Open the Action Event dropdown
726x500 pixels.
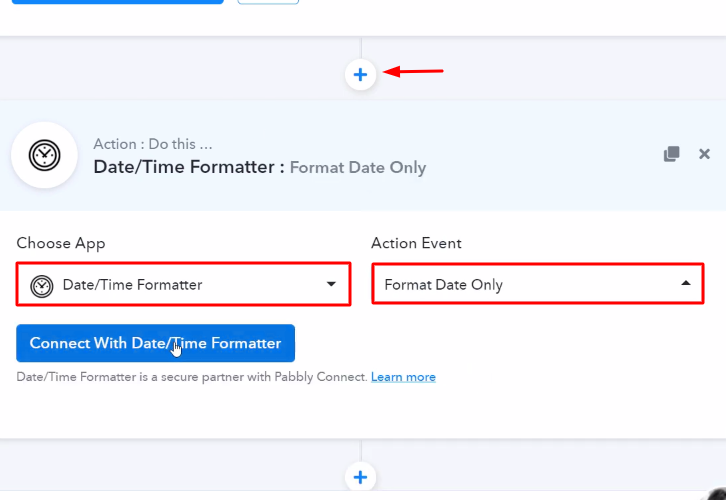(538, 284)
